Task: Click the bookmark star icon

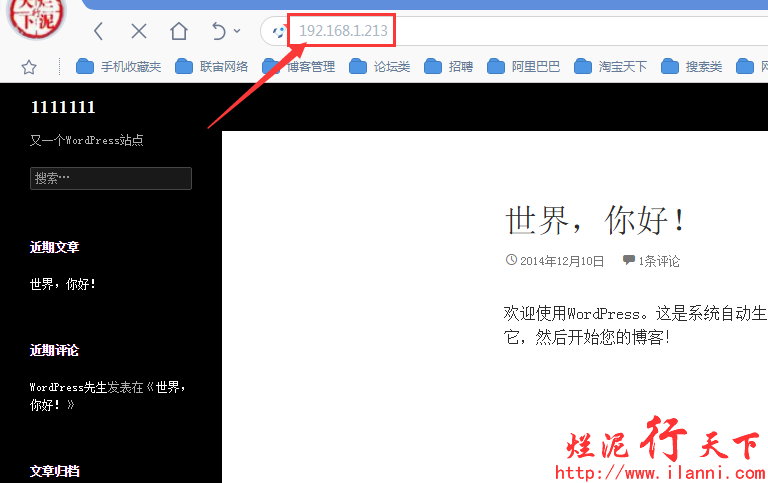Action: click(29, 67)
